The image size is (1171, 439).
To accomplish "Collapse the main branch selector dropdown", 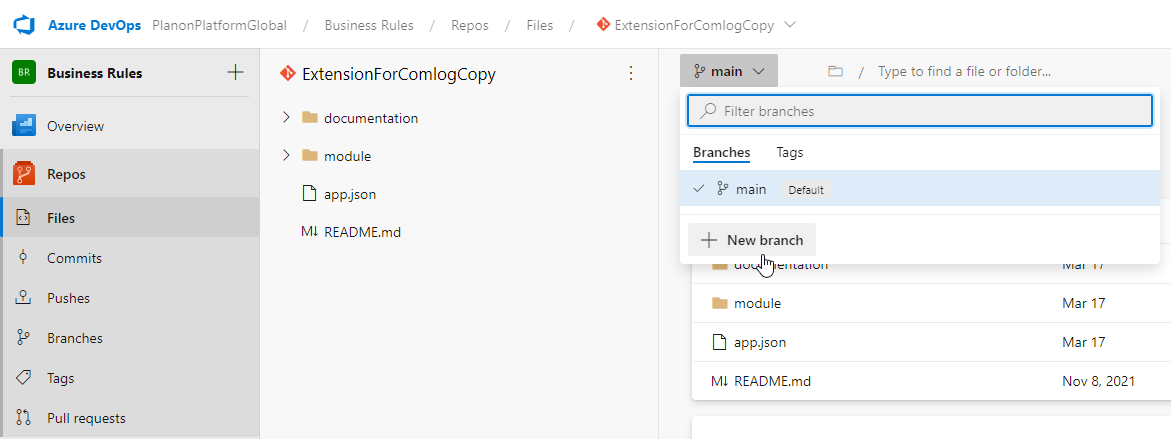I will click(x=728, y=71).
